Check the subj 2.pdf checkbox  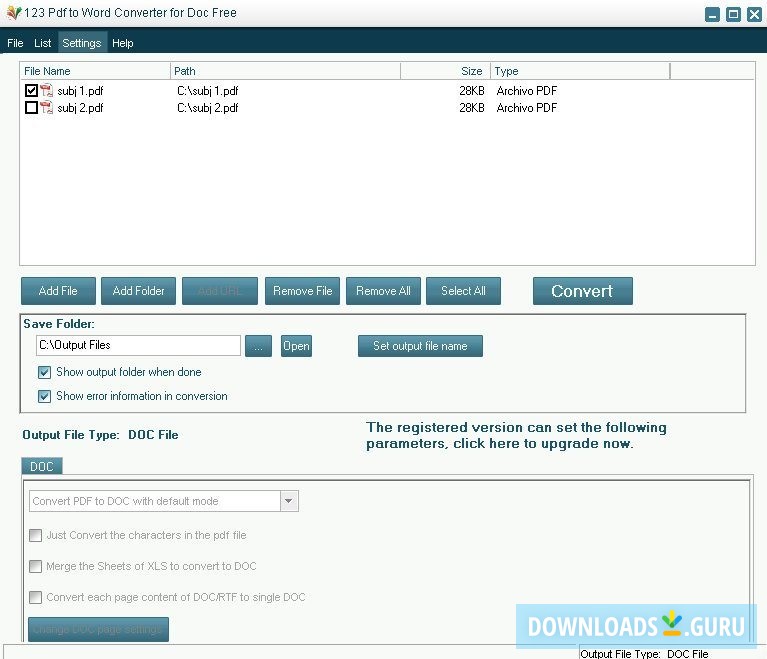(x=31, y=108)
